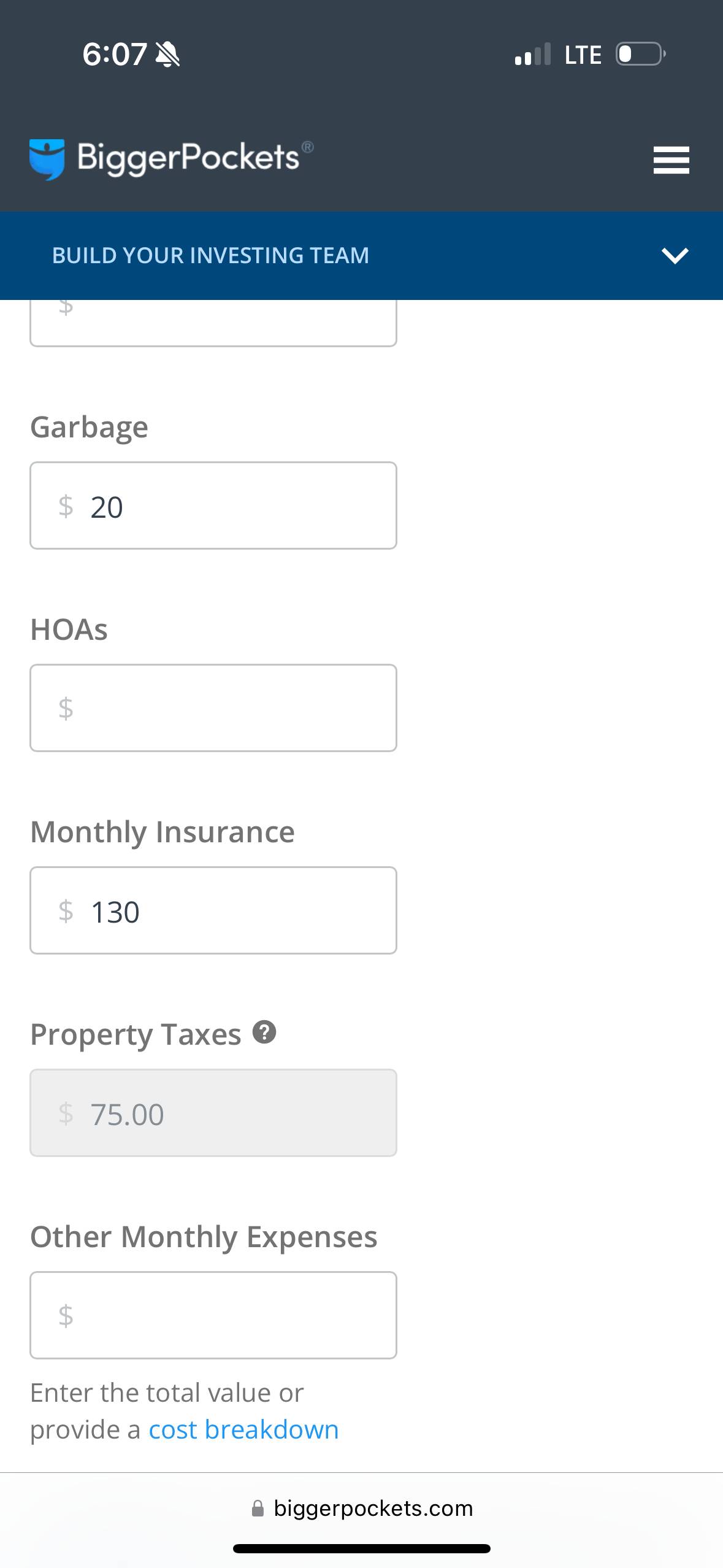Click the BiggerPockets wordmark to go home

click(x=189, y=158)
